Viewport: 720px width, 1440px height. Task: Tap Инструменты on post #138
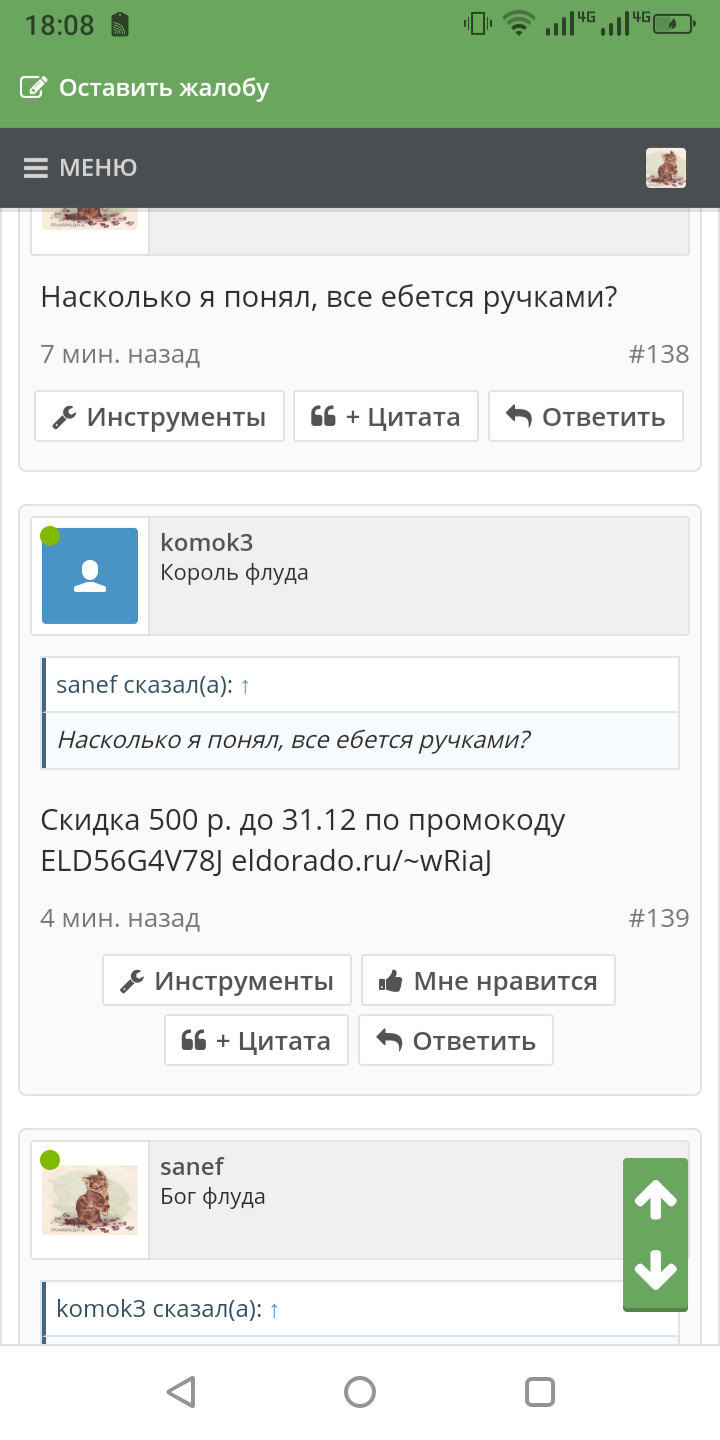point(160,416)
